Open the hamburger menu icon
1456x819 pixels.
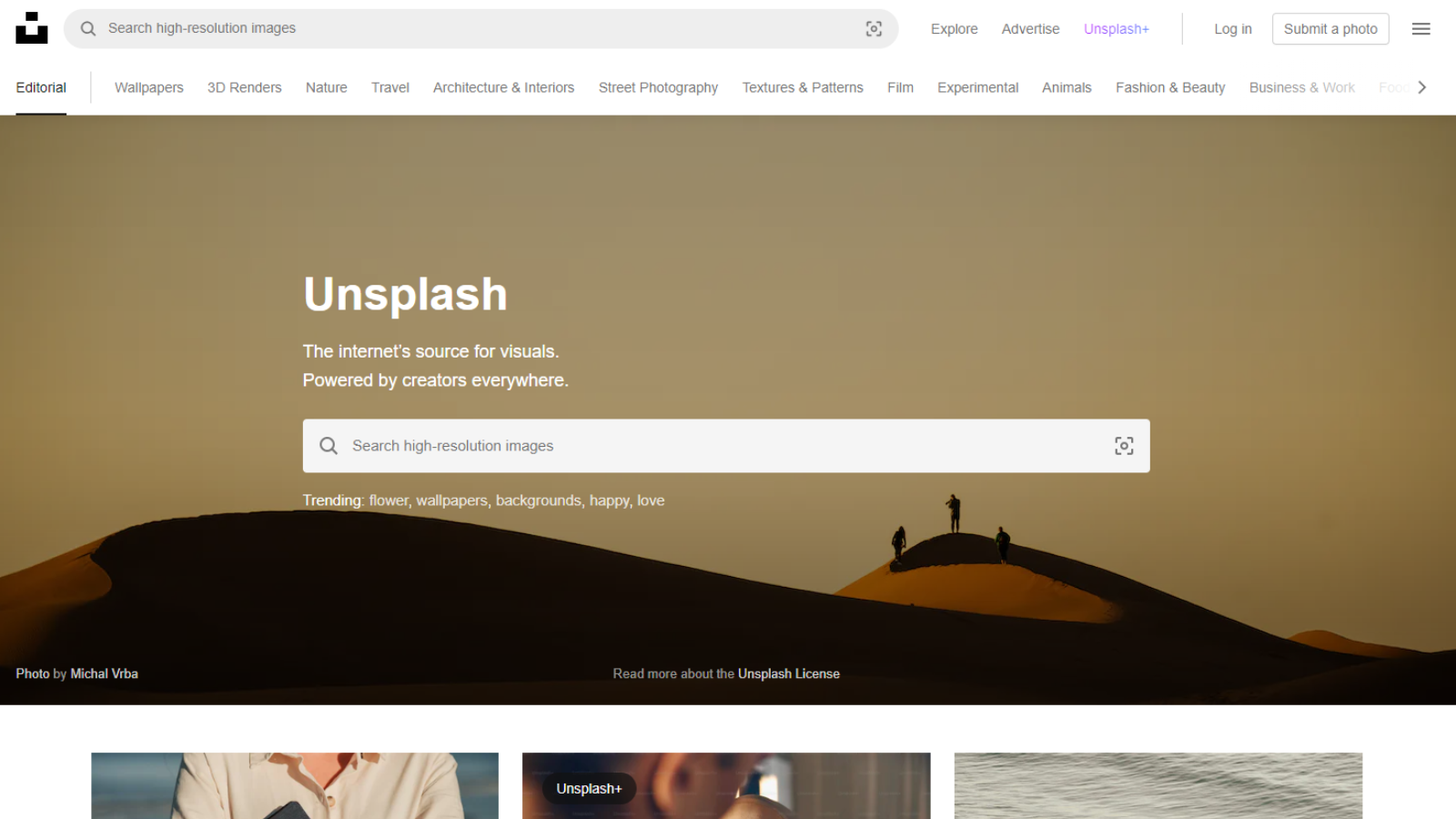[x=1421, y=29]
